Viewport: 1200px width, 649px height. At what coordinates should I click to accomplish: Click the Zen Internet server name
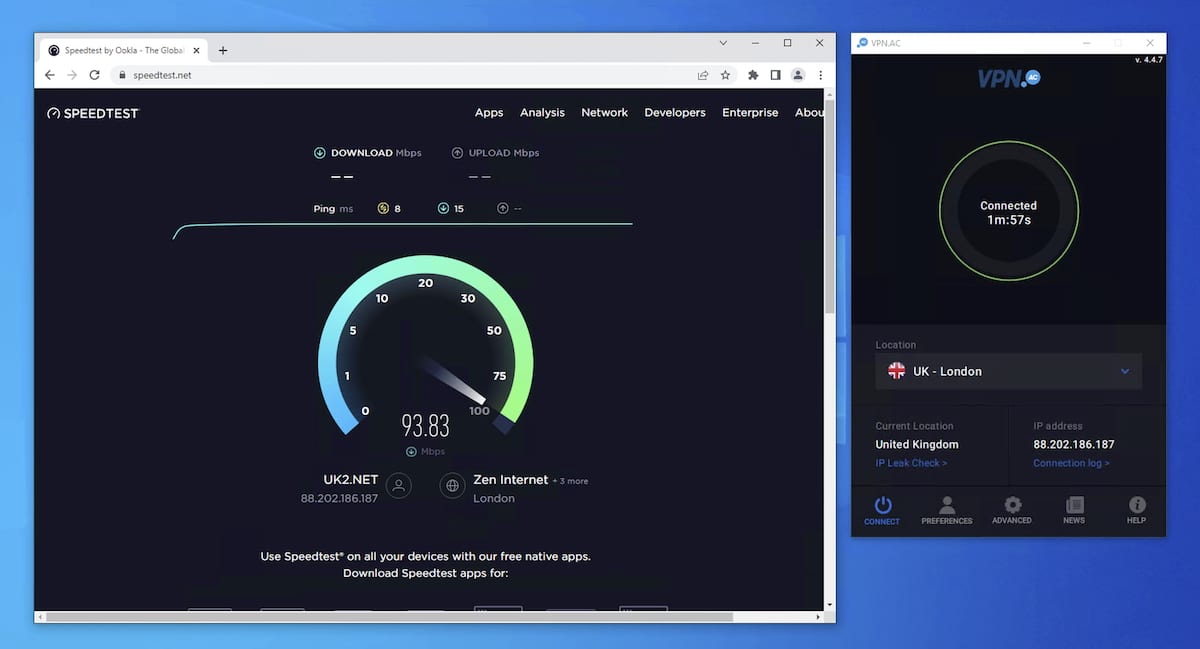click(x=510, y=480)
